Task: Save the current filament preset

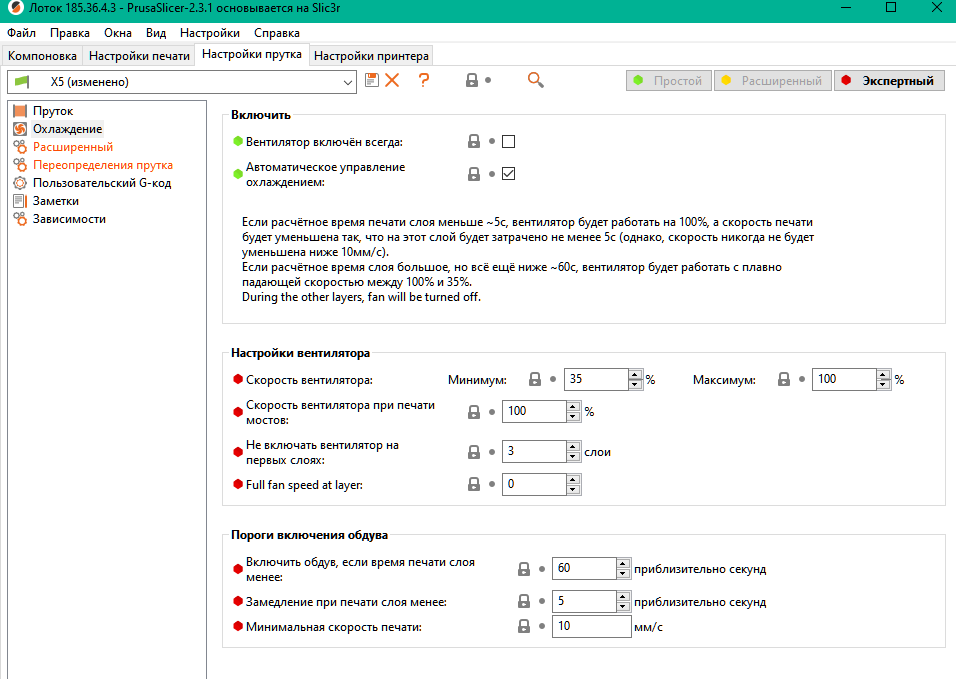Action: (x=371, y=80)
